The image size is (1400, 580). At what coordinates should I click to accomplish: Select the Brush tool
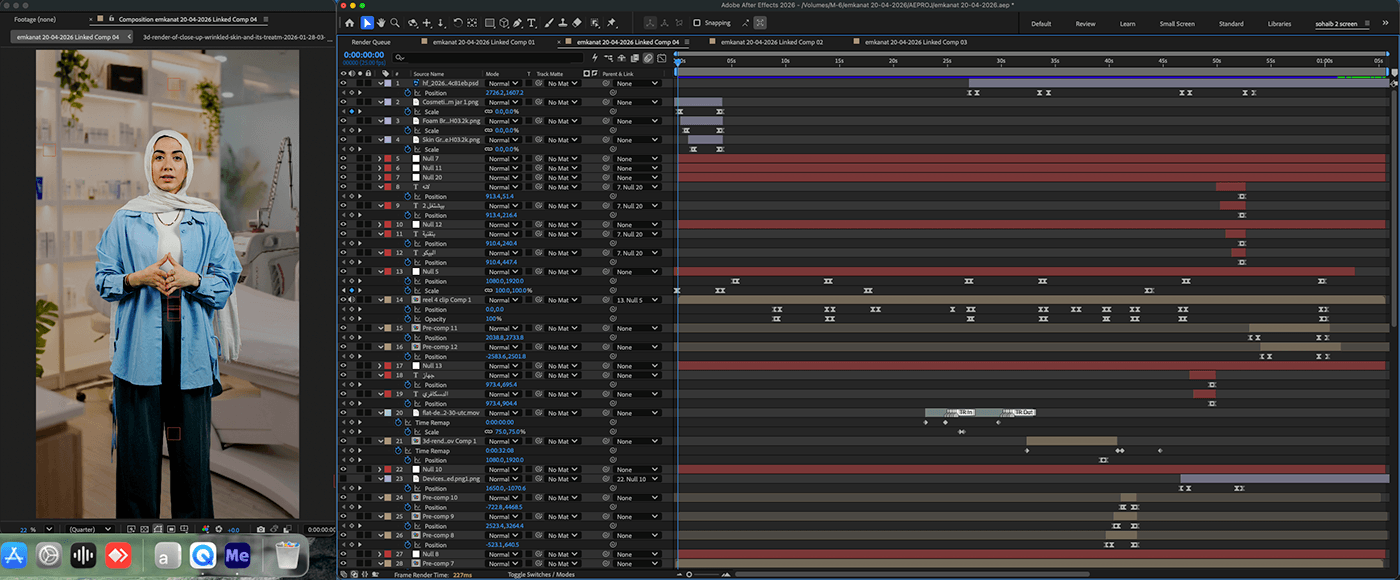click(548, 22)
